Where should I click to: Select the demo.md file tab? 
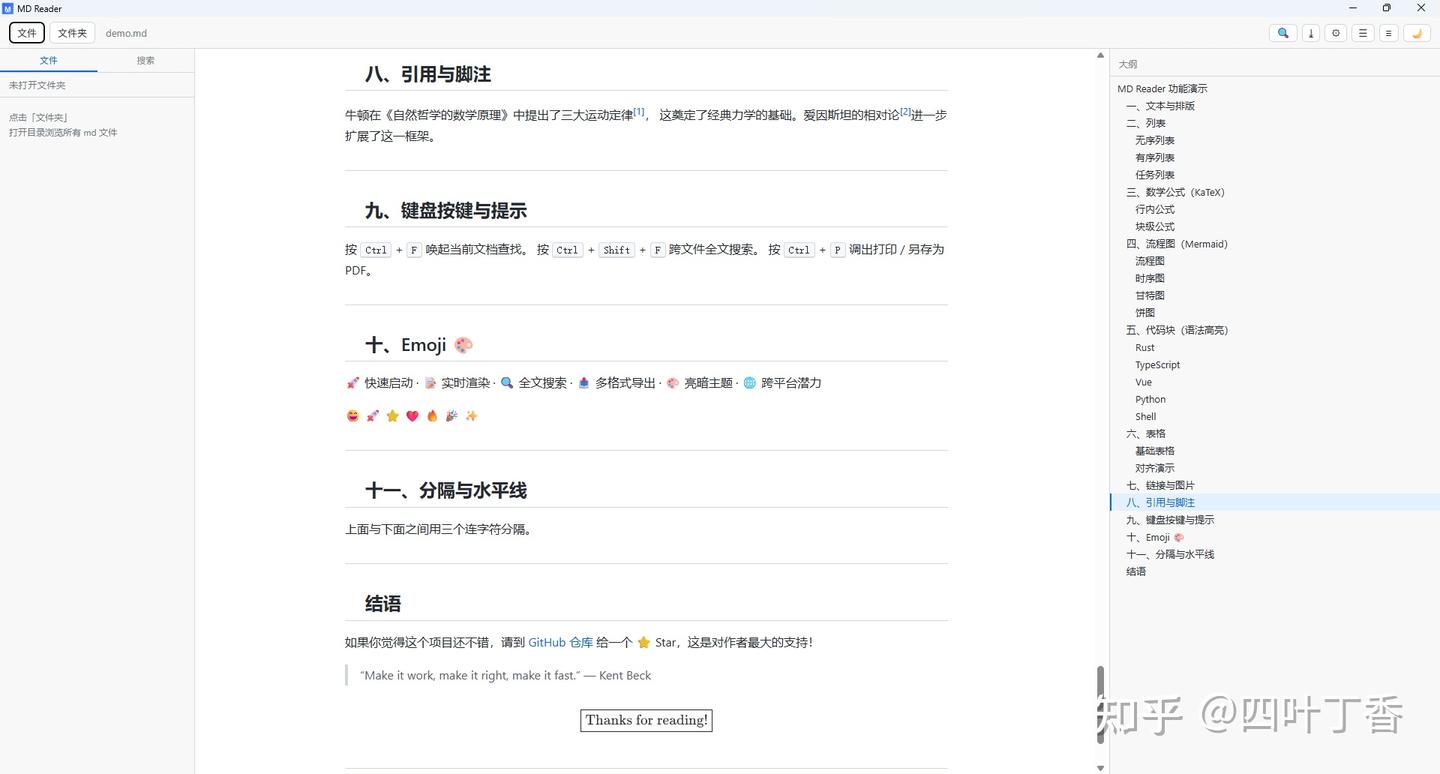point(126,33)
